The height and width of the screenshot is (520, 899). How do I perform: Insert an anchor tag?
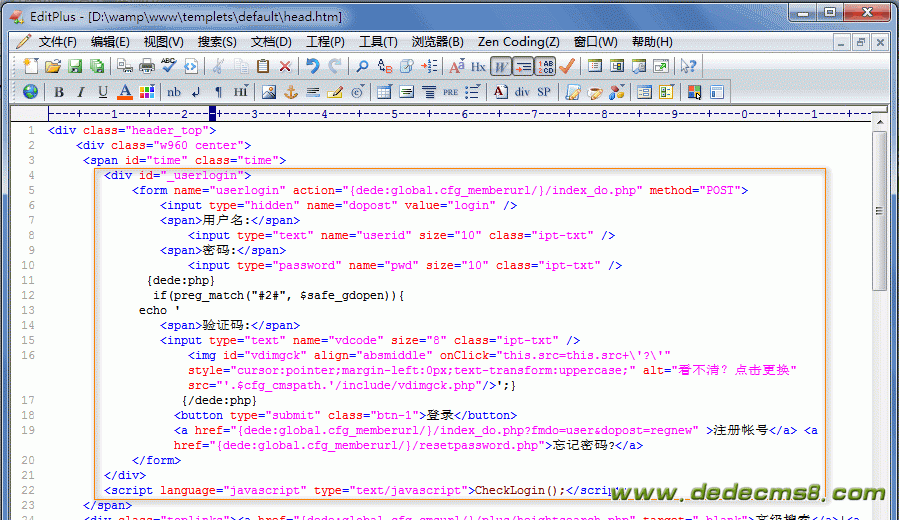tap(291, 92)
